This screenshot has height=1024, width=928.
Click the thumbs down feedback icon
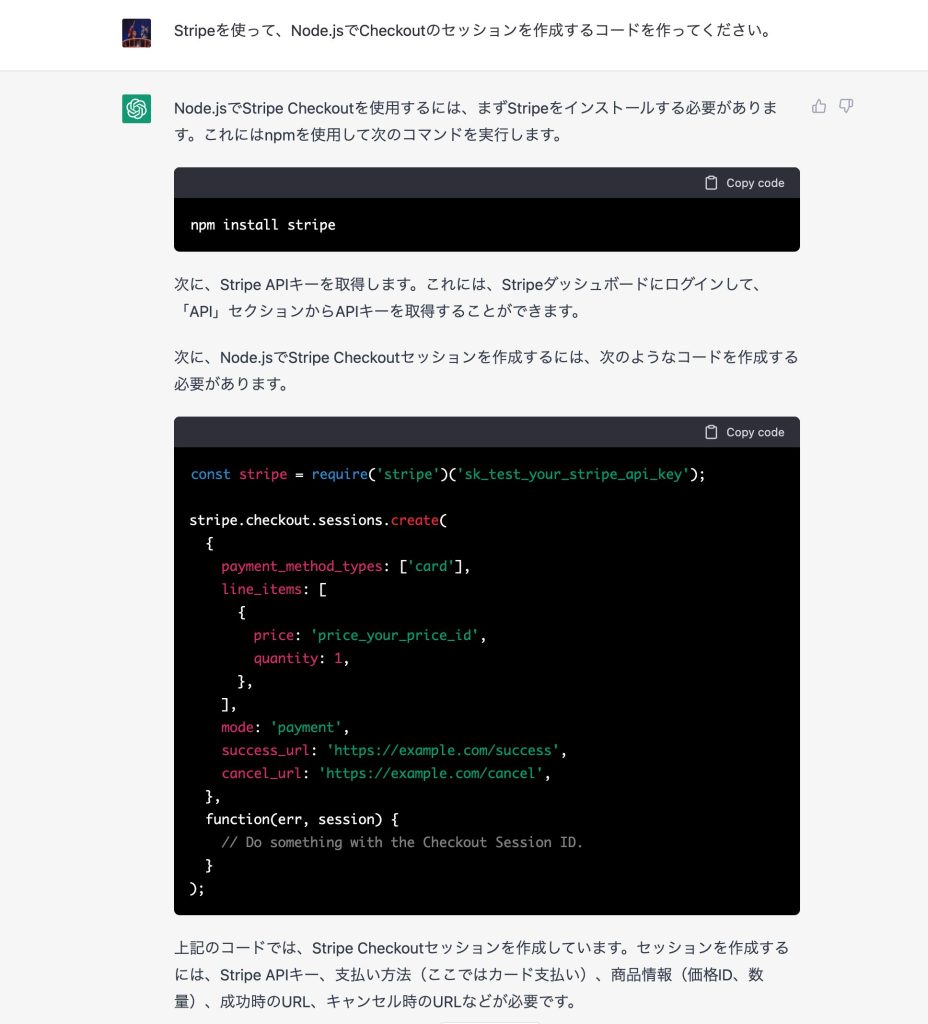(846, 106)
